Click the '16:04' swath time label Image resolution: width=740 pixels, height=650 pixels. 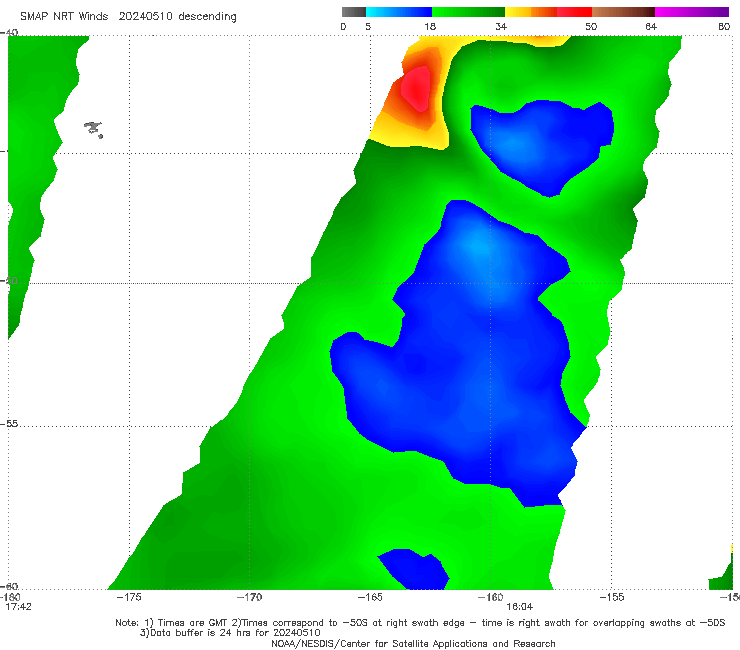[520, 607]
